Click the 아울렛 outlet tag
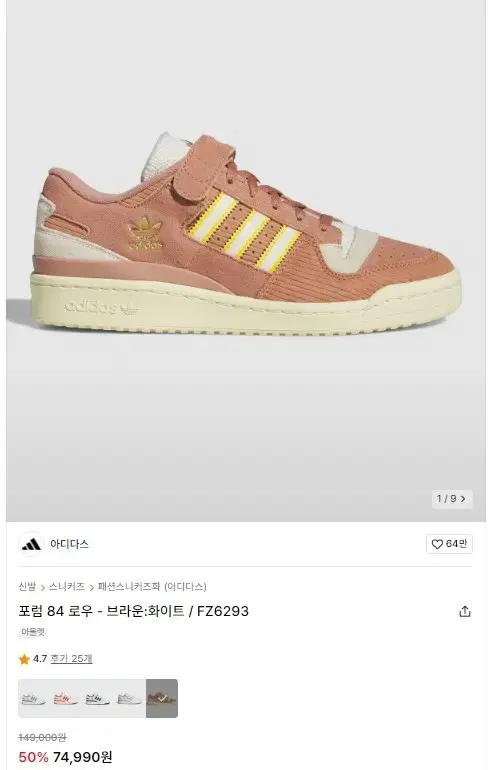The width and height of the screenshot is (492, 770). (33, 632)
